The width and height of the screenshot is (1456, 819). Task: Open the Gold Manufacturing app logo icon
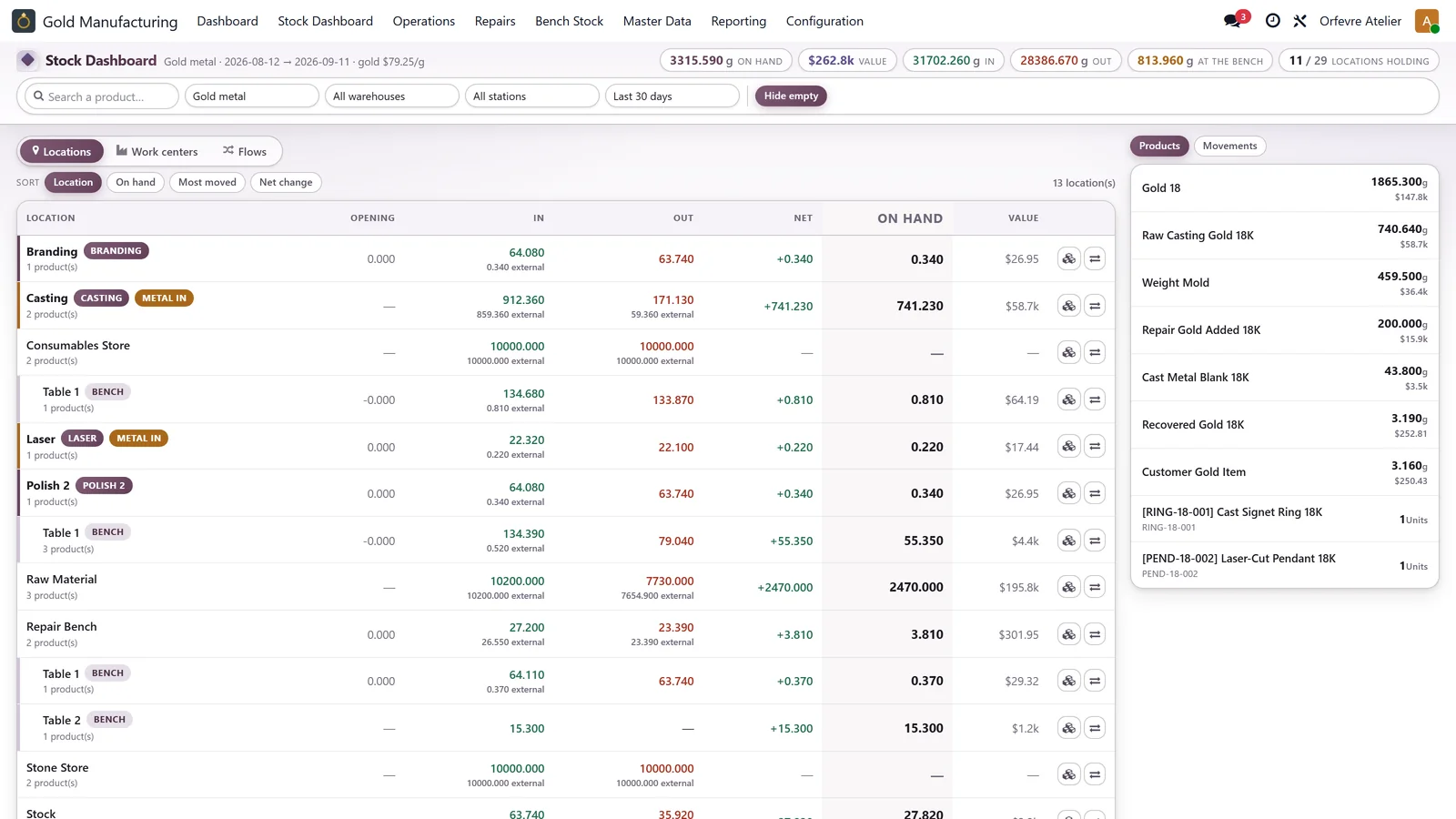click(24, 21)
